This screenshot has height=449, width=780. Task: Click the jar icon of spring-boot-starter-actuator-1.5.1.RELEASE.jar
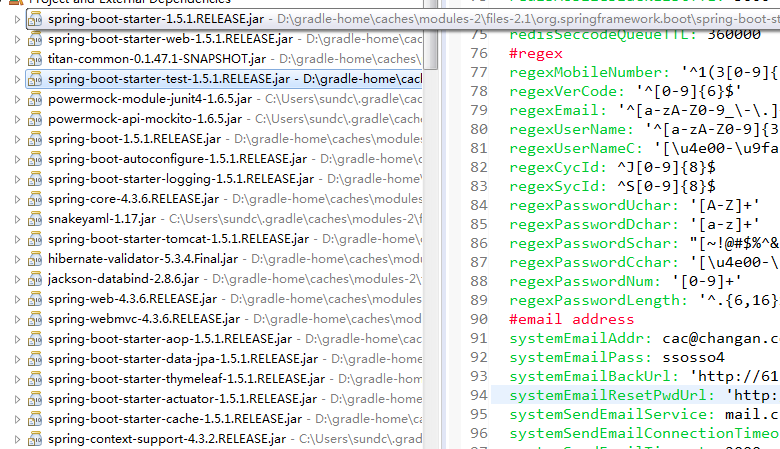pyautogui.click(x=35, y=399)
